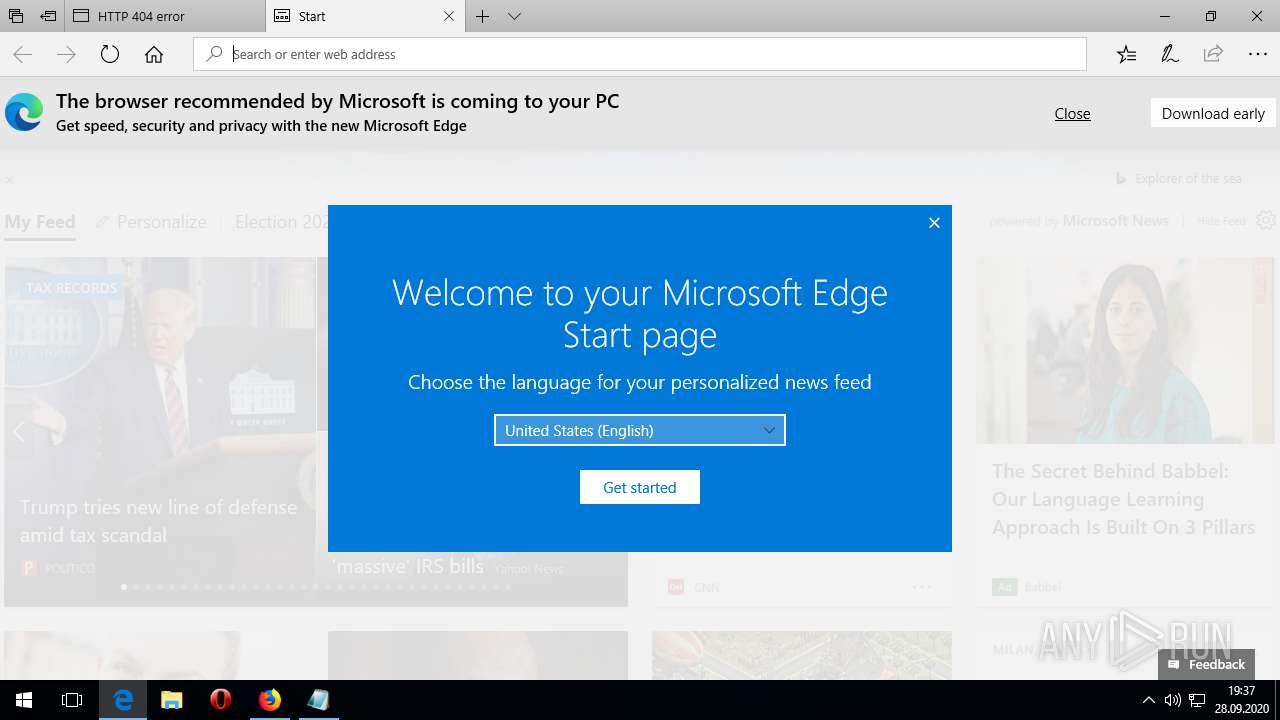The width and height of the screenshot is (1280, 720).
Task: Click the browser Forward arrow
Action: point(66,54)
